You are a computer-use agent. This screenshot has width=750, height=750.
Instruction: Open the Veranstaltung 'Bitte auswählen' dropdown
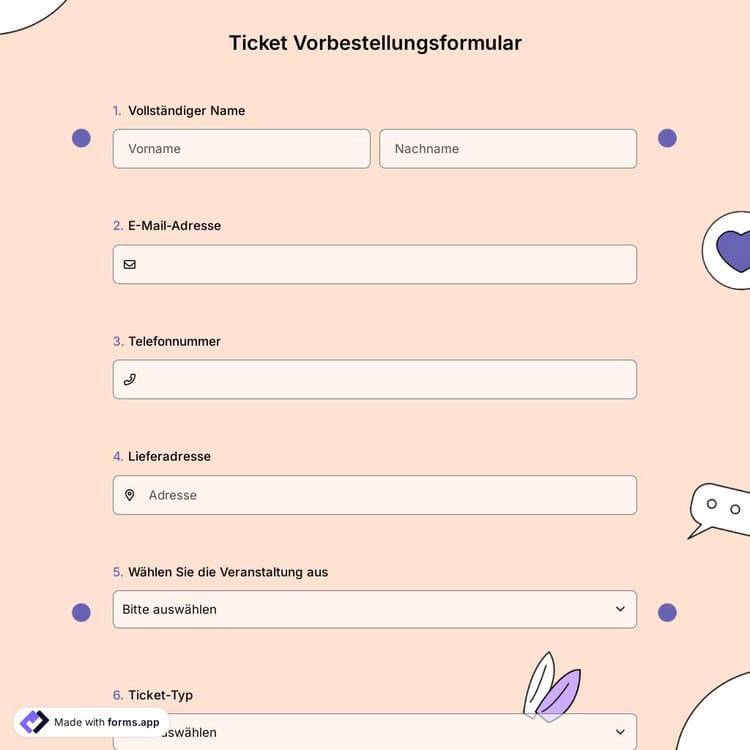click(x=360, y=609)
